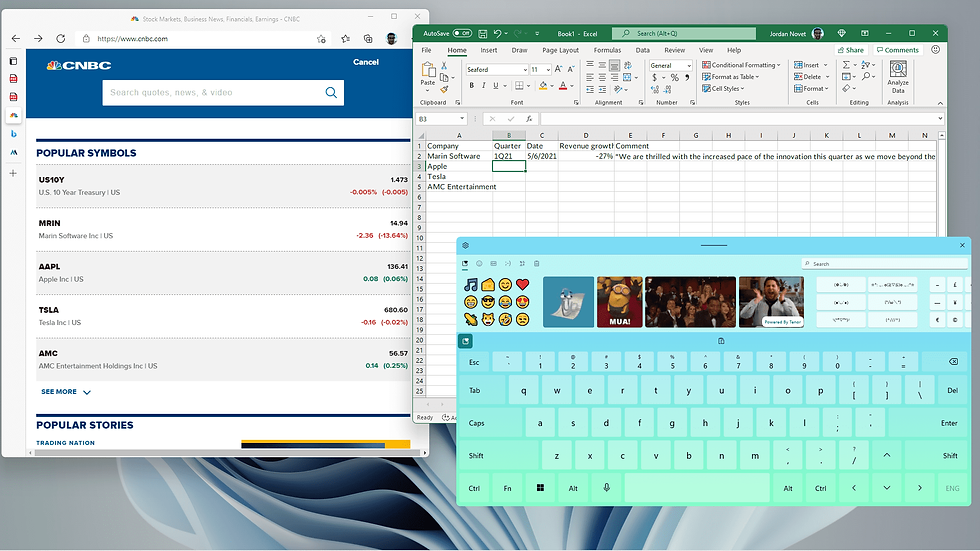Click the Percent Style icon
The image size is (980, 551).
pyautogui.click(x=674, y=77)
